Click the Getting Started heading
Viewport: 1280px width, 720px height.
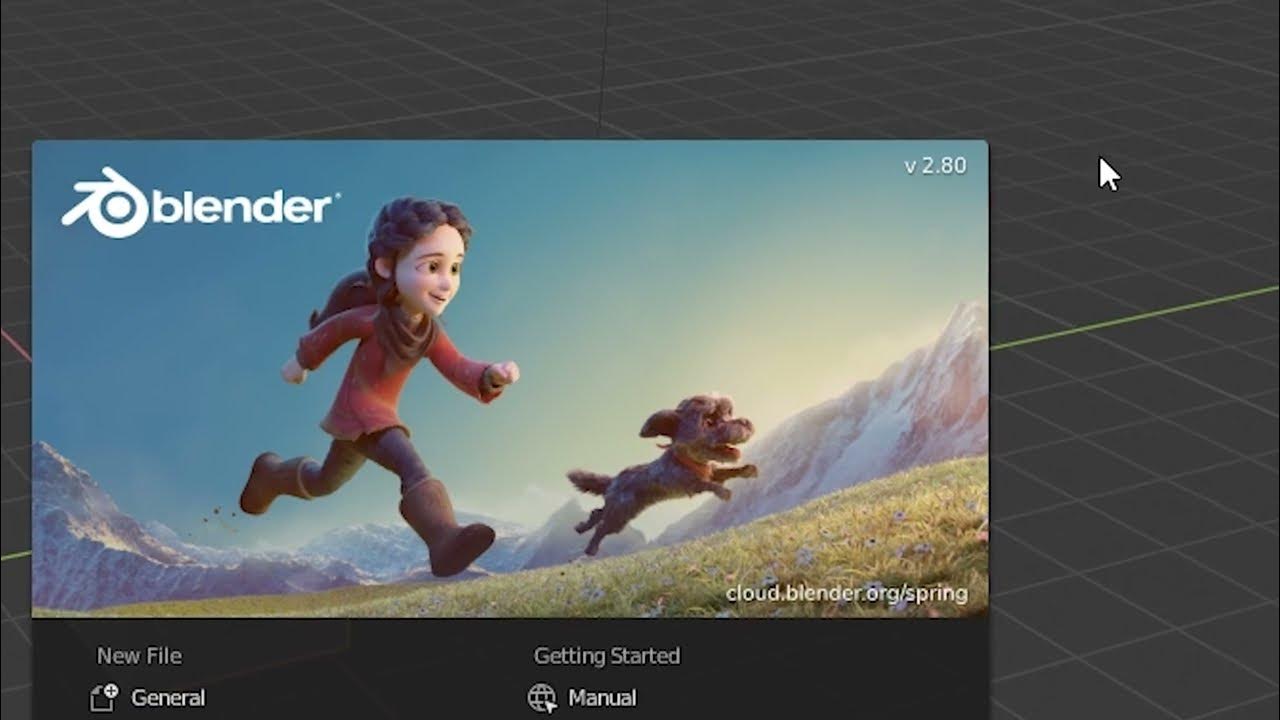[607, 656]
